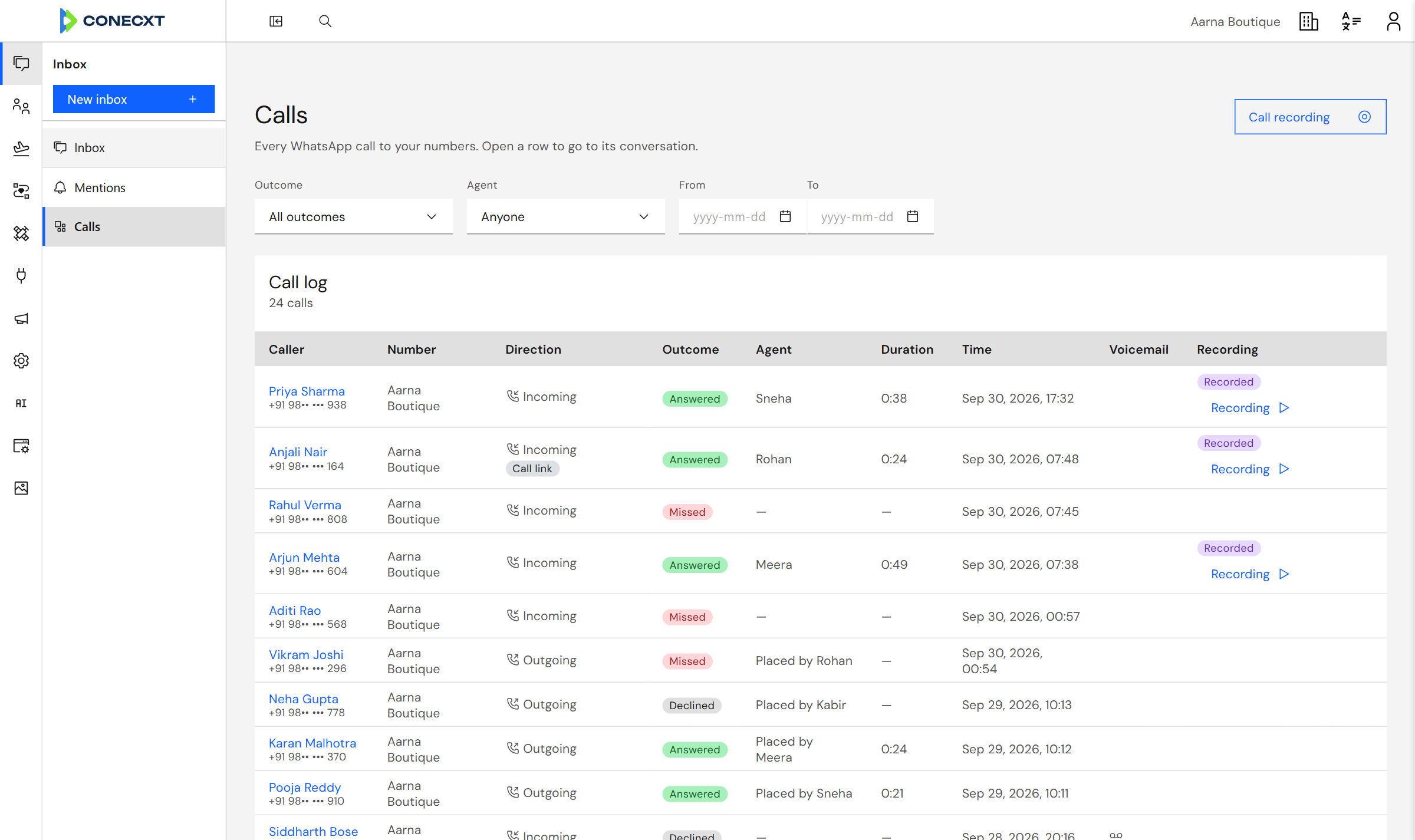Image resolution: width=1415 pixels, height=840 pixels.
Task: Click the CONECXT logo
Action: [112, 21]
